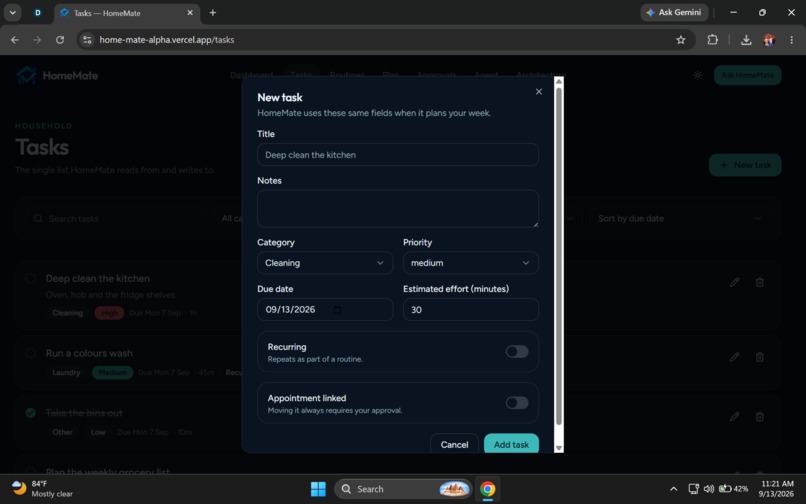Viewport: 806px width, 504px height.
Task: Open the browser downloads icon
Action: [x=746, y=40]
